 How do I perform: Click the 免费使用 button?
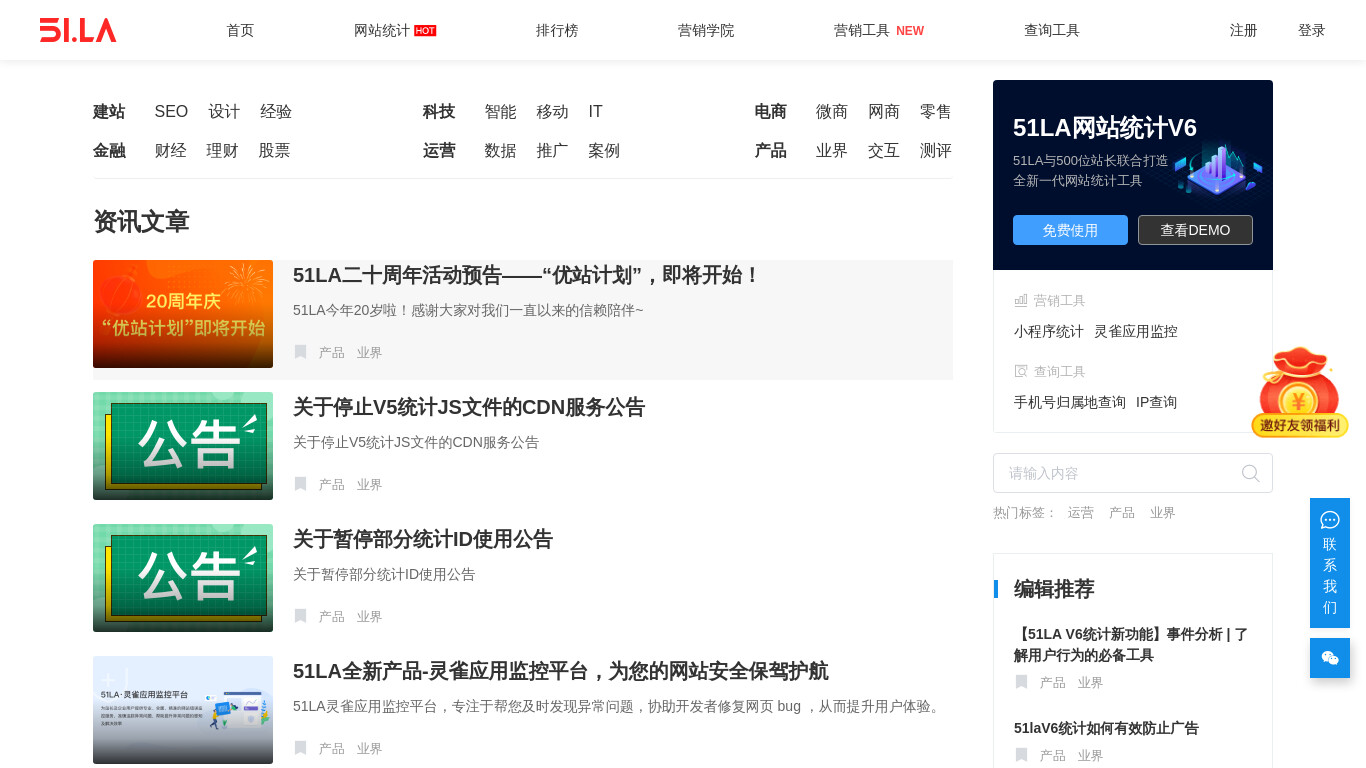(1070, 230)
